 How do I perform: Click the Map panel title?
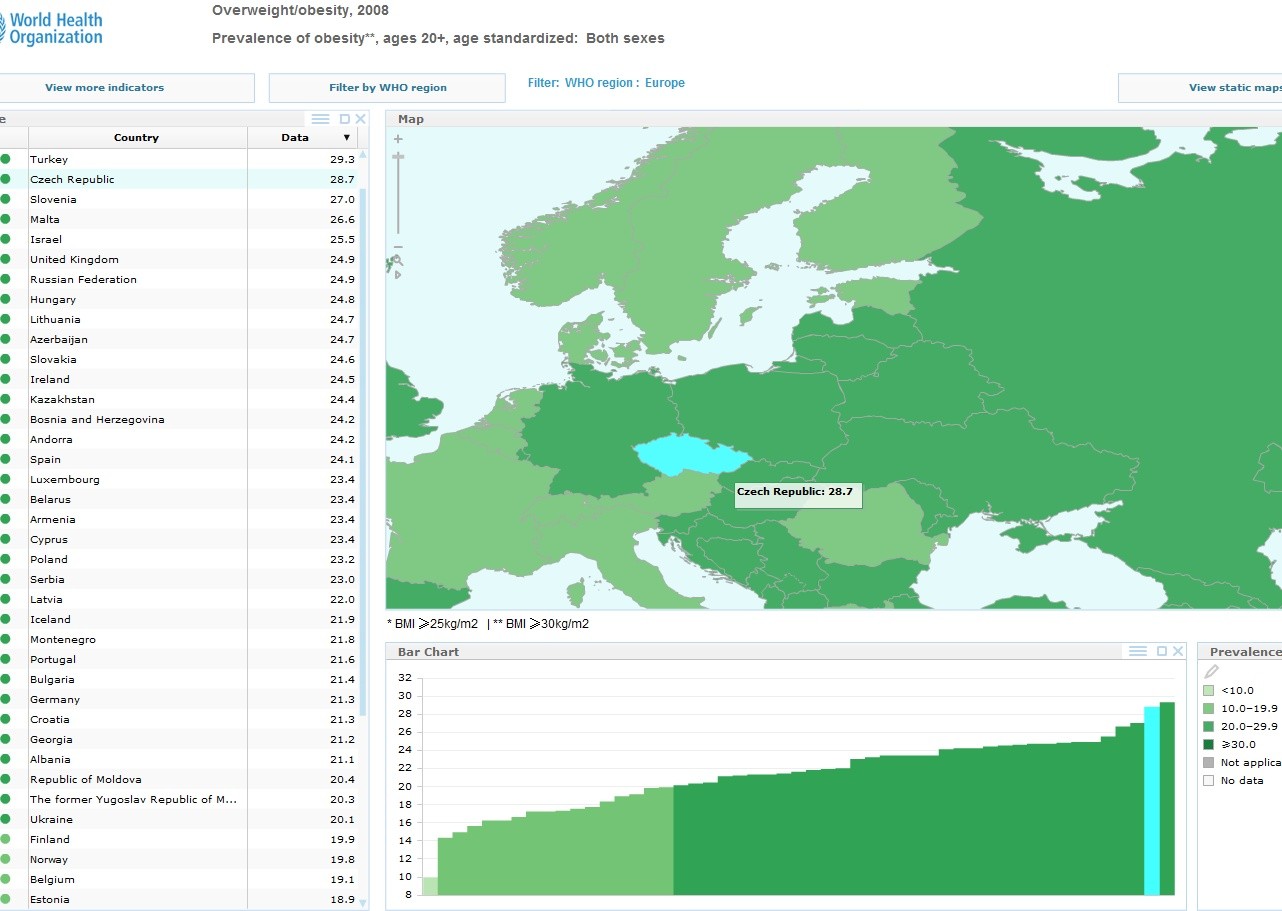[x=411, y=119]
